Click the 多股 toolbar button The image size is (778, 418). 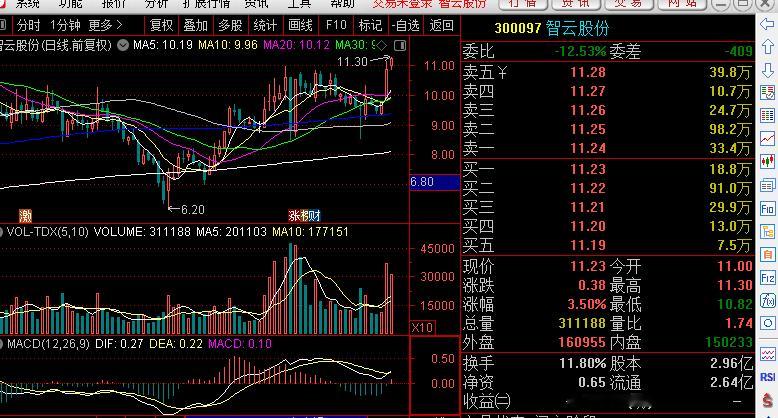click(x=230, y=25)
